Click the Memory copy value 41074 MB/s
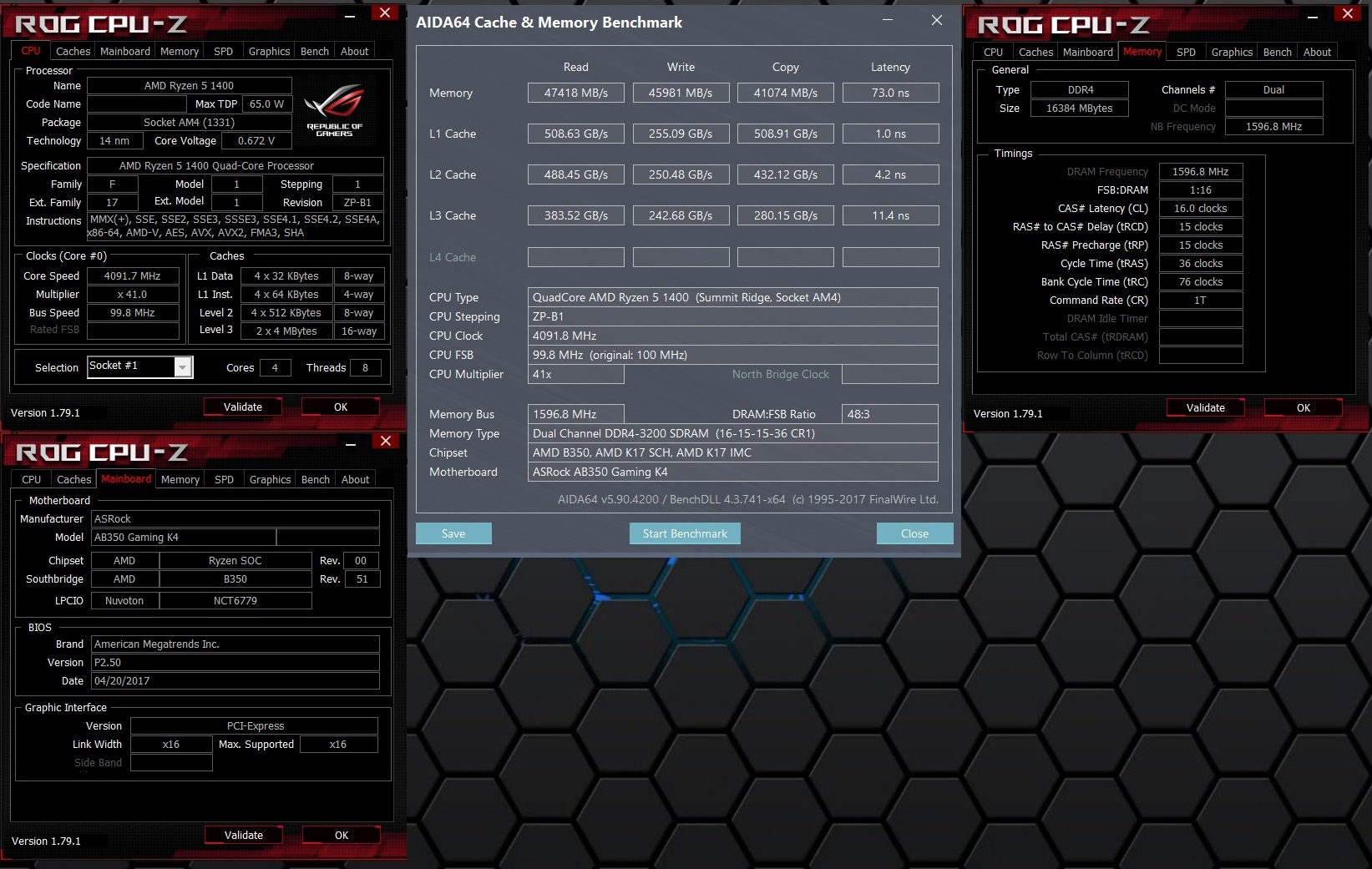 [786, 93]
